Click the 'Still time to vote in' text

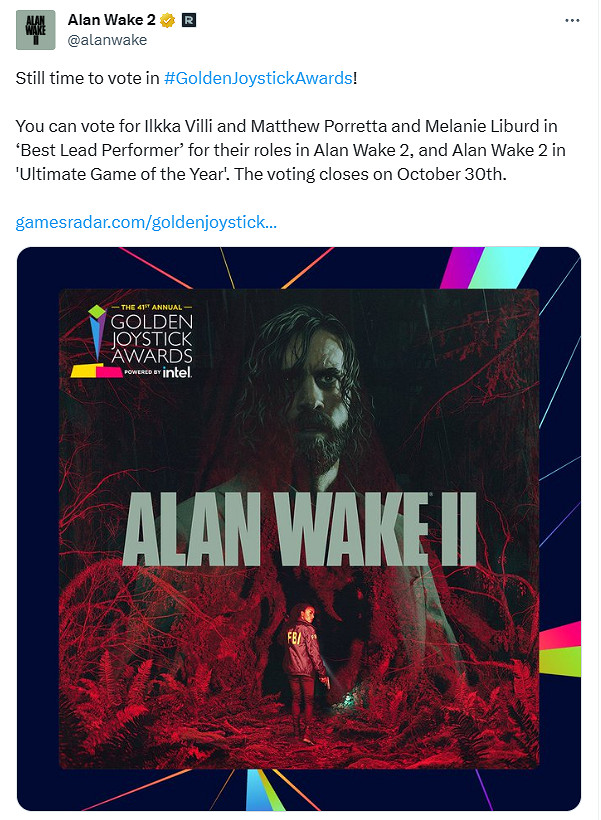[x=87, y=78]
